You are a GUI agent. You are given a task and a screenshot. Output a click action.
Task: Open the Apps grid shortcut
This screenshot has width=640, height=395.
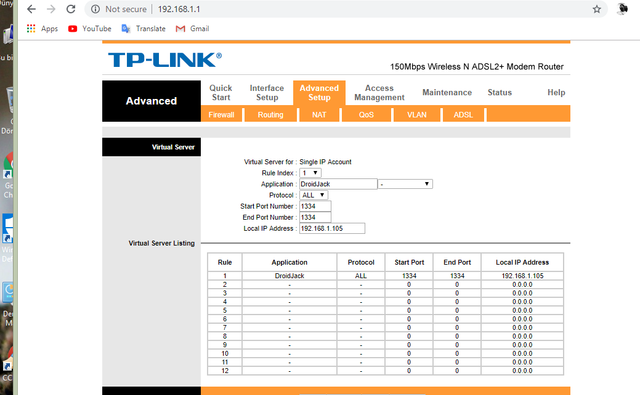[x=42, y=29]
